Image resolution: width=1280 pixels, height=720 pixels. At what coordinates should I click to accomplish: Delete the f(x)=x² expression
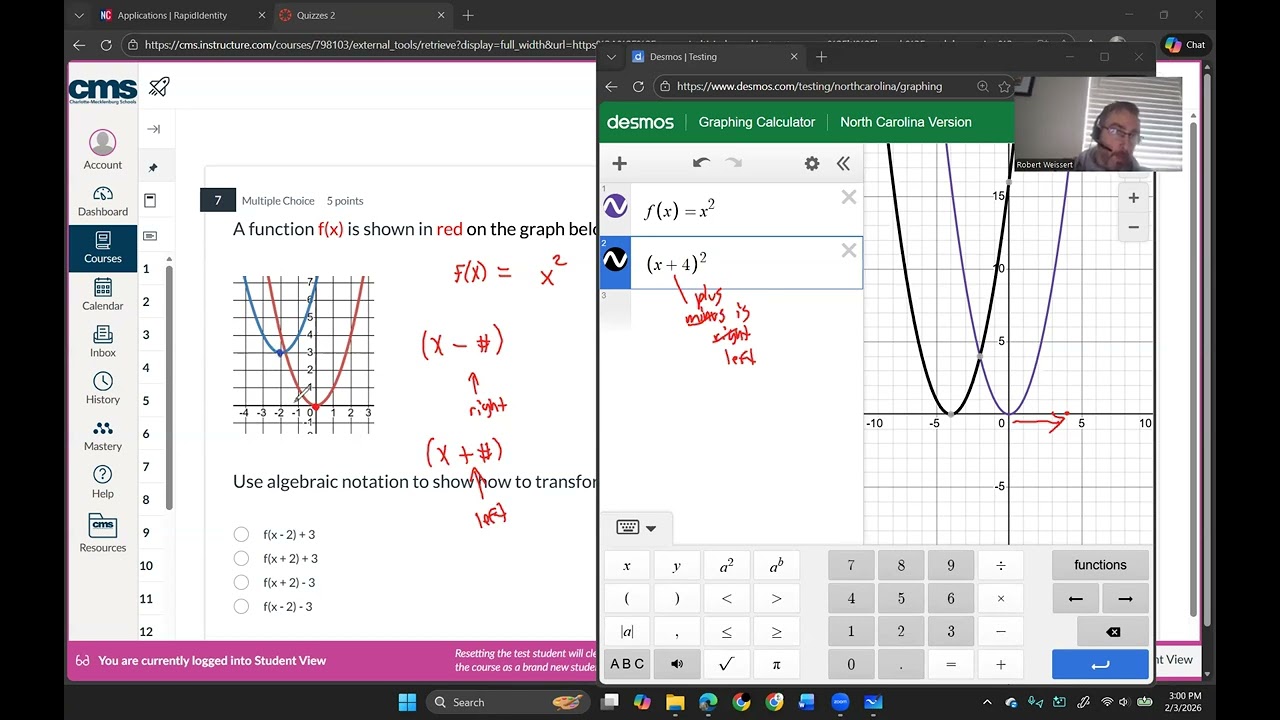pyautogui.click(x=849, y=198)
